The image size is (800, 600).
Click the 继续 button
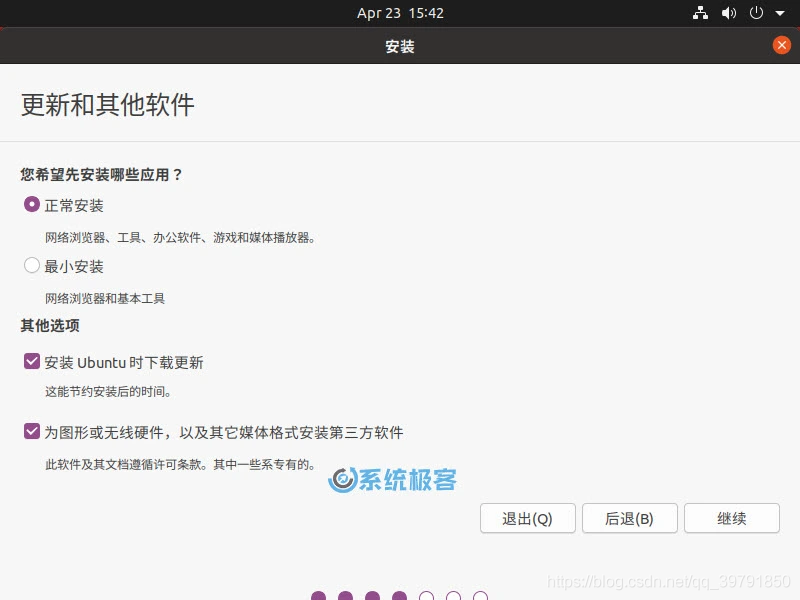732,518
